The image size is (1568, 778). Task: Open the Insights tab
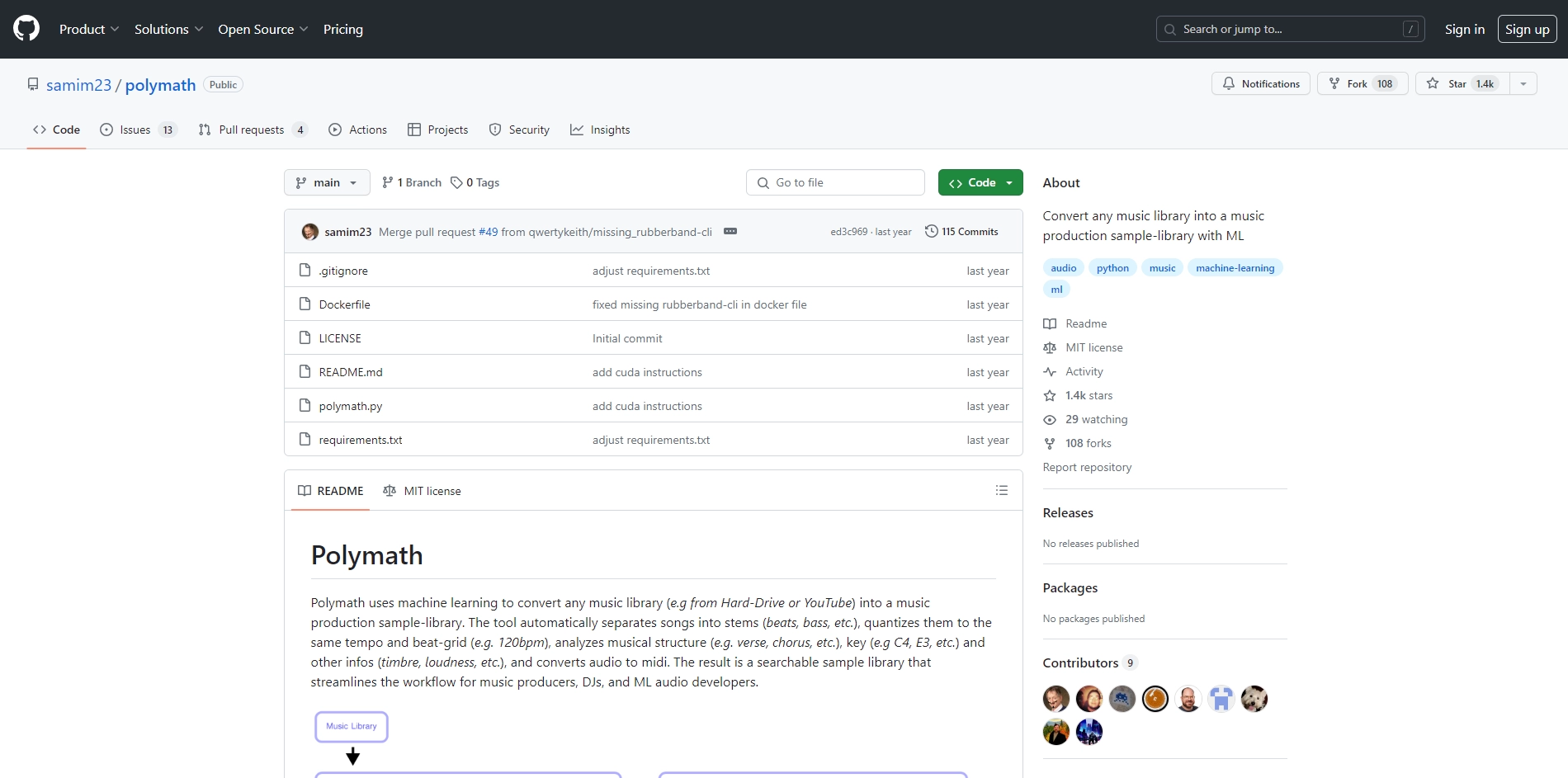tap(600, 130)
